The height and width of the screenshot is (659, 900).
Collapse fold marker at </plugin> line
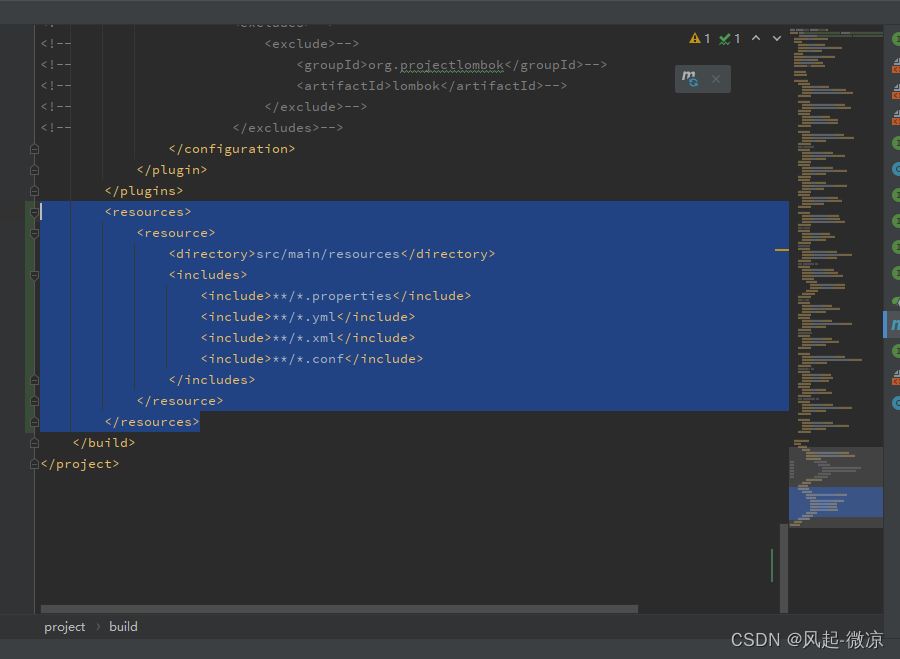pyautogui.click(x=34, y=170)
